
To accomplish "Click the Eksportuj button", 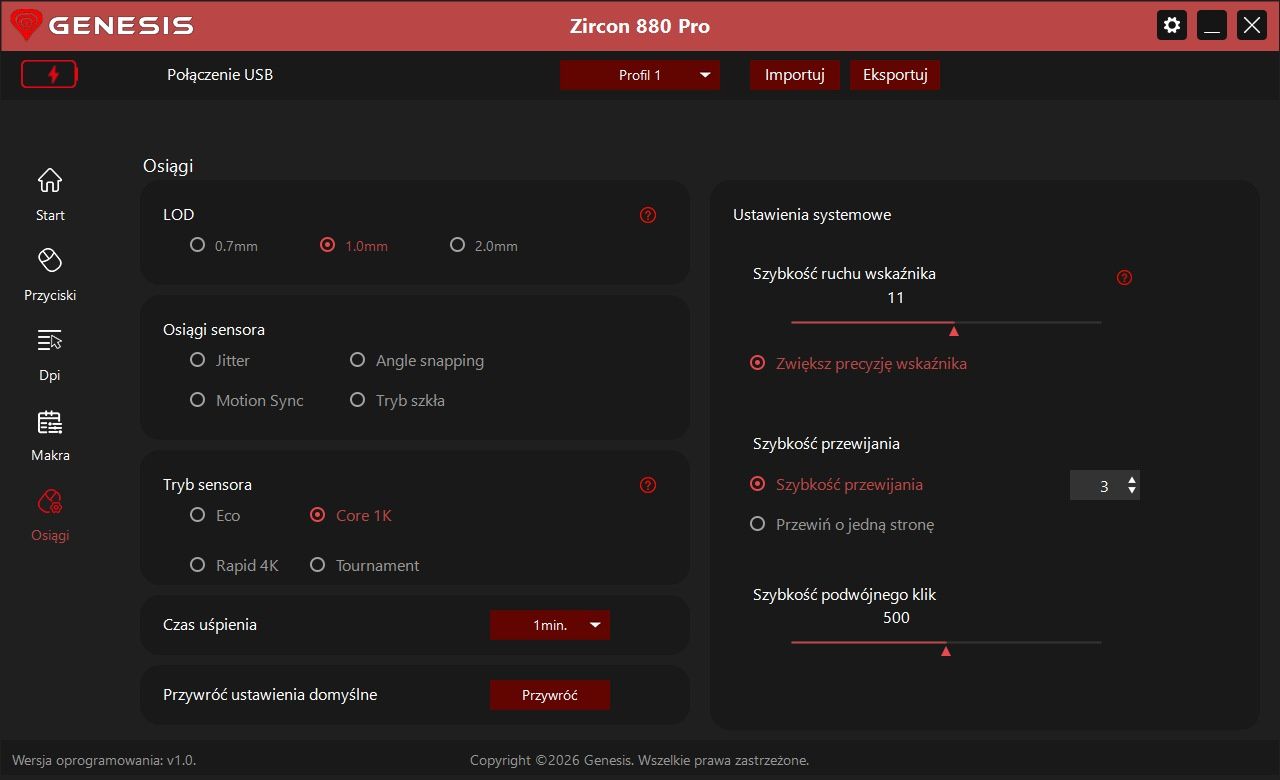I will tap(895, 75).
